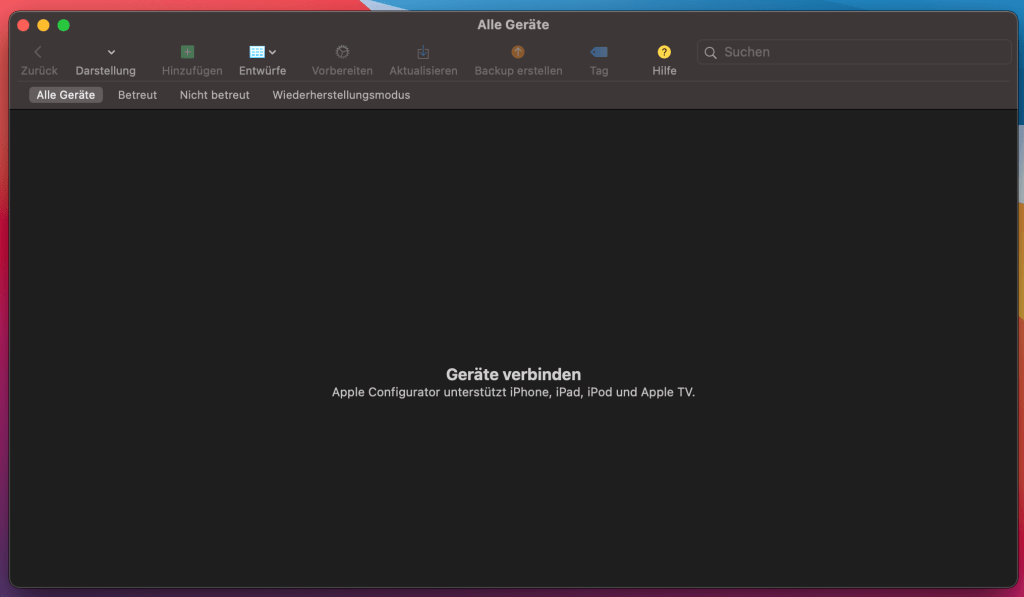
Task: Minimize window using yellow button
Action: [x=43, y=25]
